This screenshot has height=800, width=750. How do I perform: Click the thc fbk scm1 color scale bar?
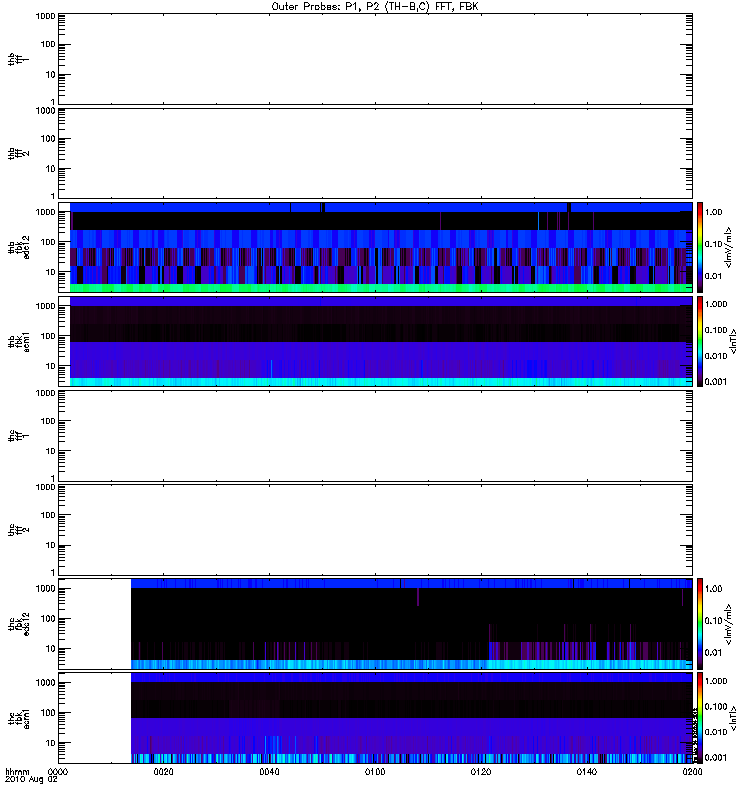coord(700,718)
